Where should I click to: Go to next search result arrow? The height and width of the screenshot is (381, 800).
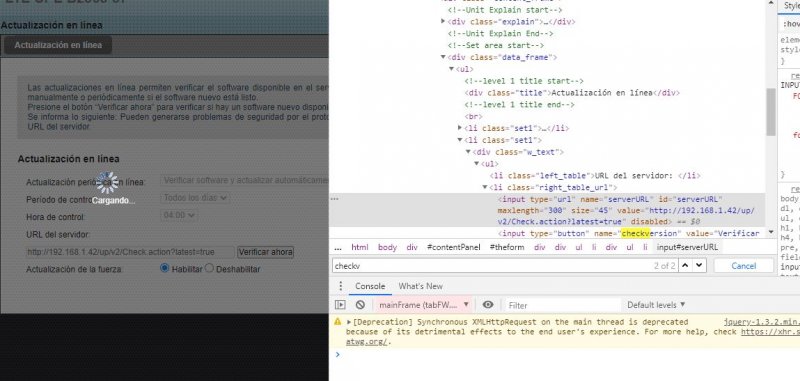(x=699, y=265)
